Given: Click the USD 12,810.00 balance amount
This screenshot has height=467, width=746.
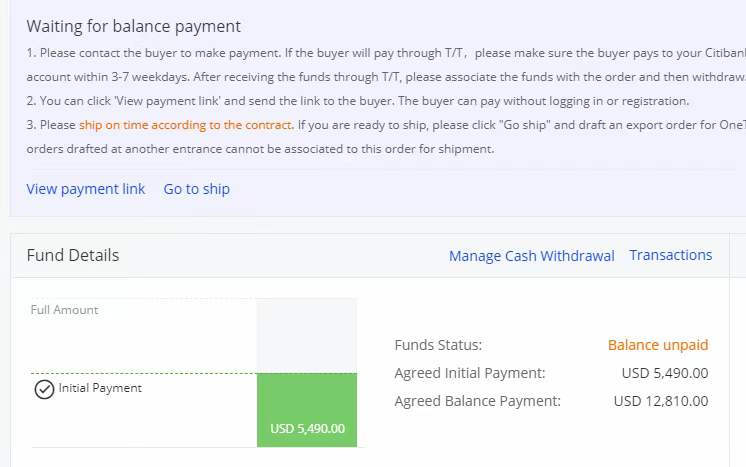Looking at the screenshot, I should click(x=661, y=401).
